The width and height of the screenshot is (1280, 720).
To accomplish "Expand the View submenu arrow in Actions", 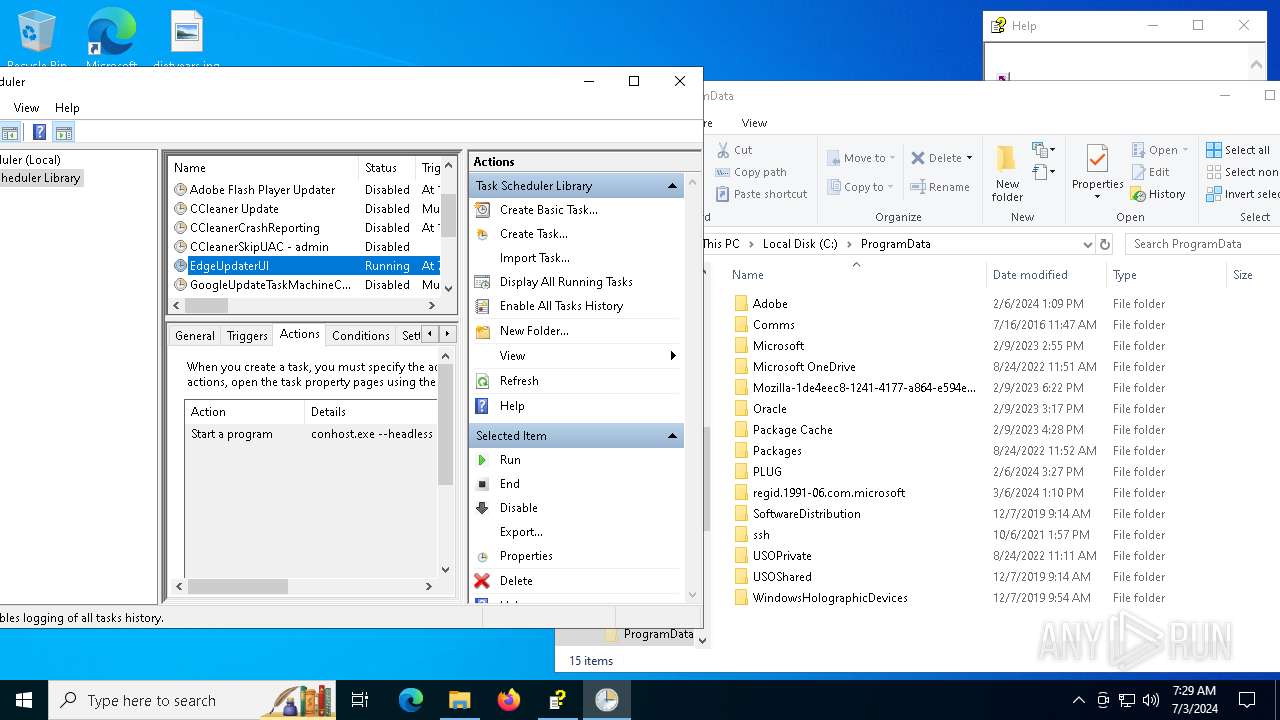I will coord(673,356).
